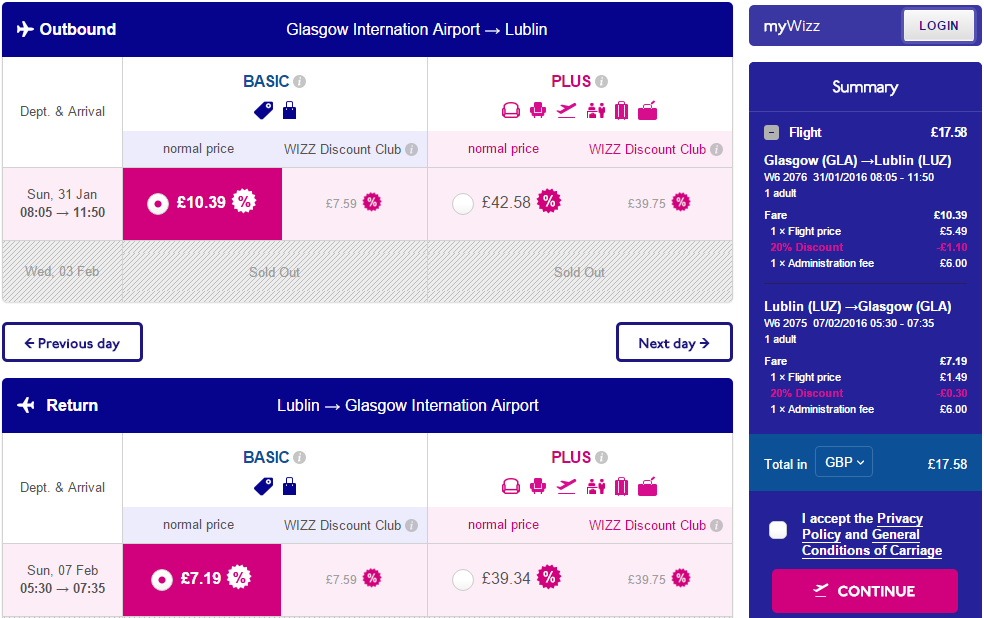Click the suitcase luggage icon under Return PLUS
This screenshot has height=618, width=984.
[x=621, y=486]
